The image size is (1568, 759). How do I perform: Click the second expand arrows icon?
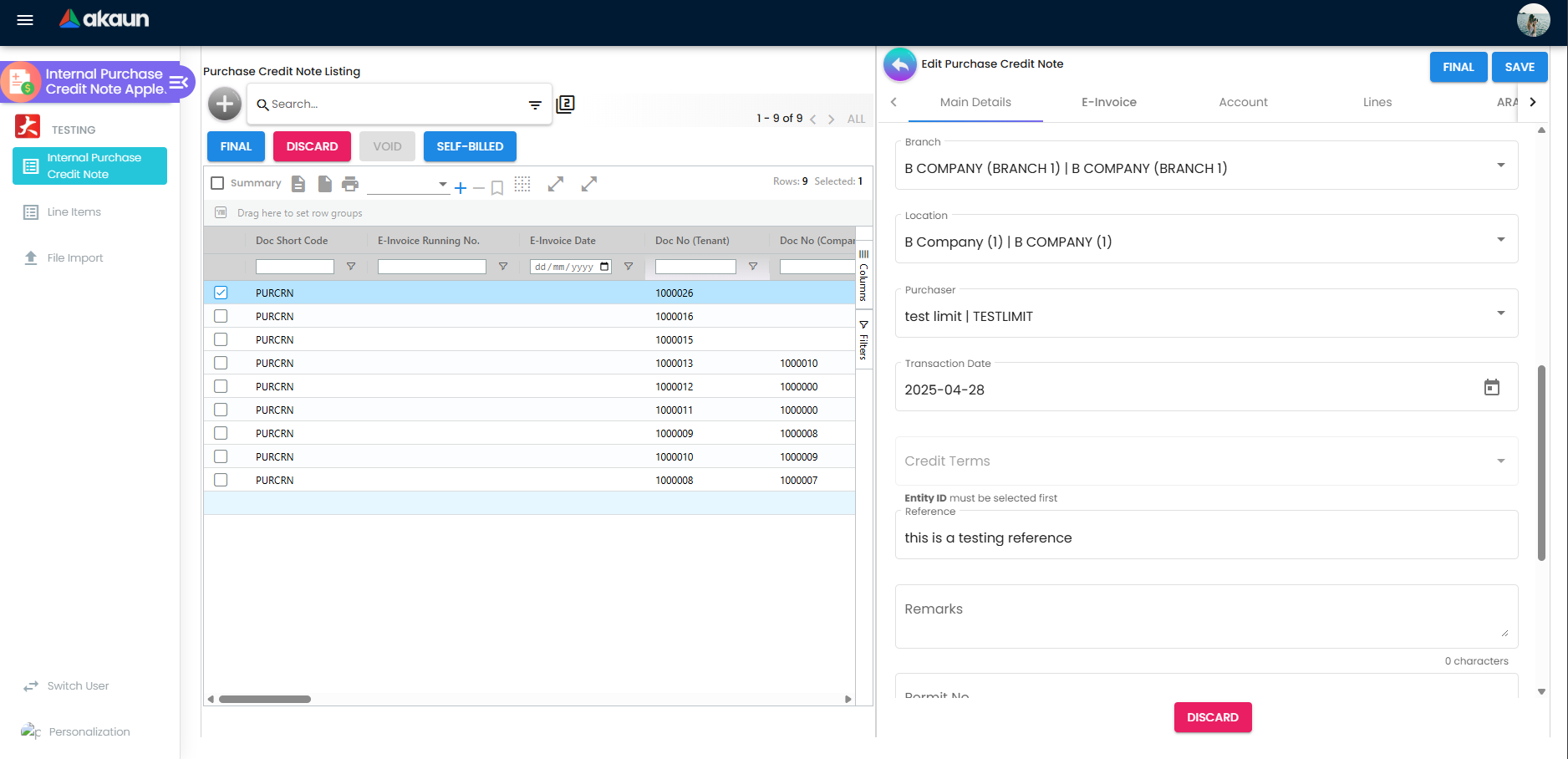point(589,184)
